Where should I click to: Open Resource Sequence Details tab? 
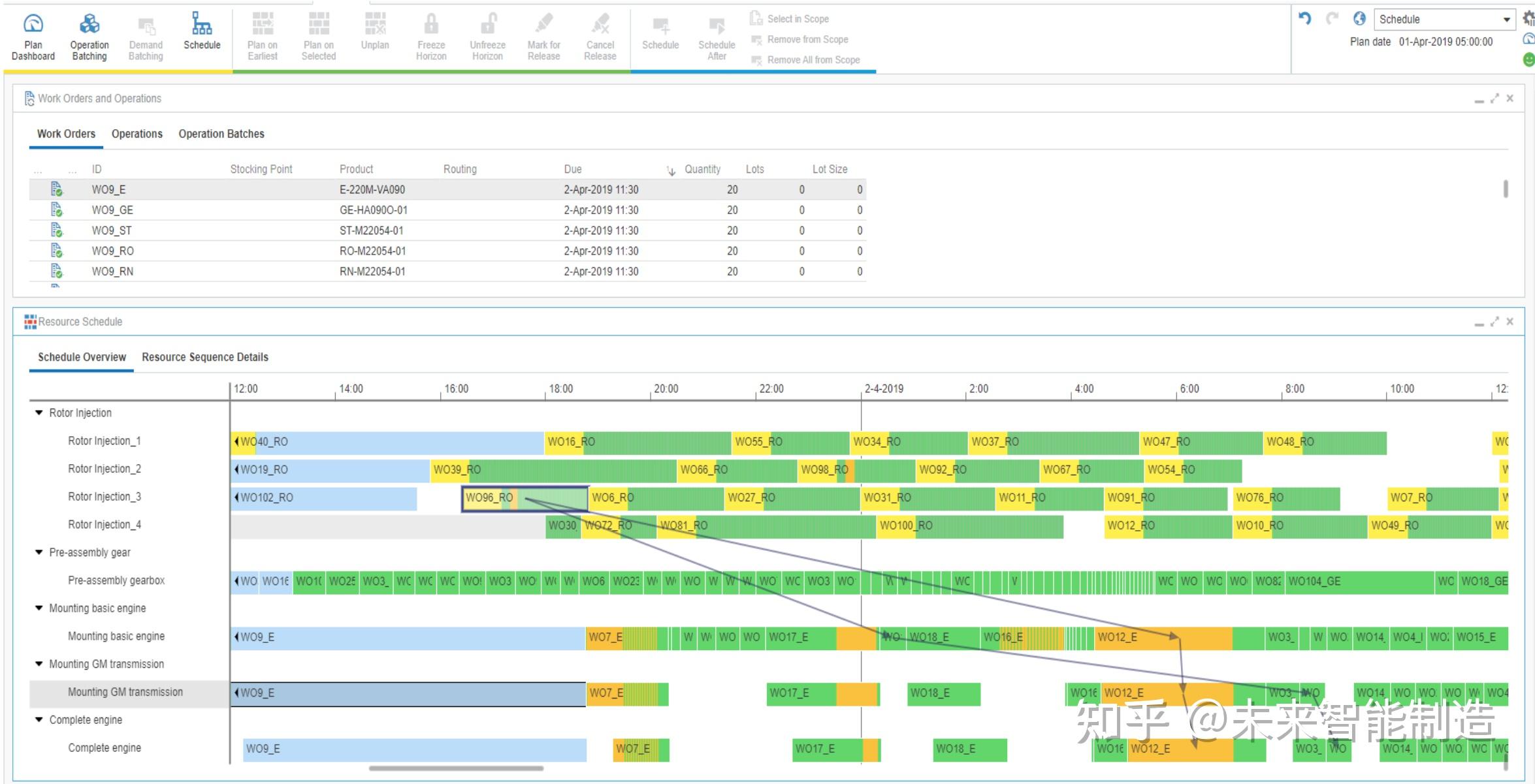(204, 357)
